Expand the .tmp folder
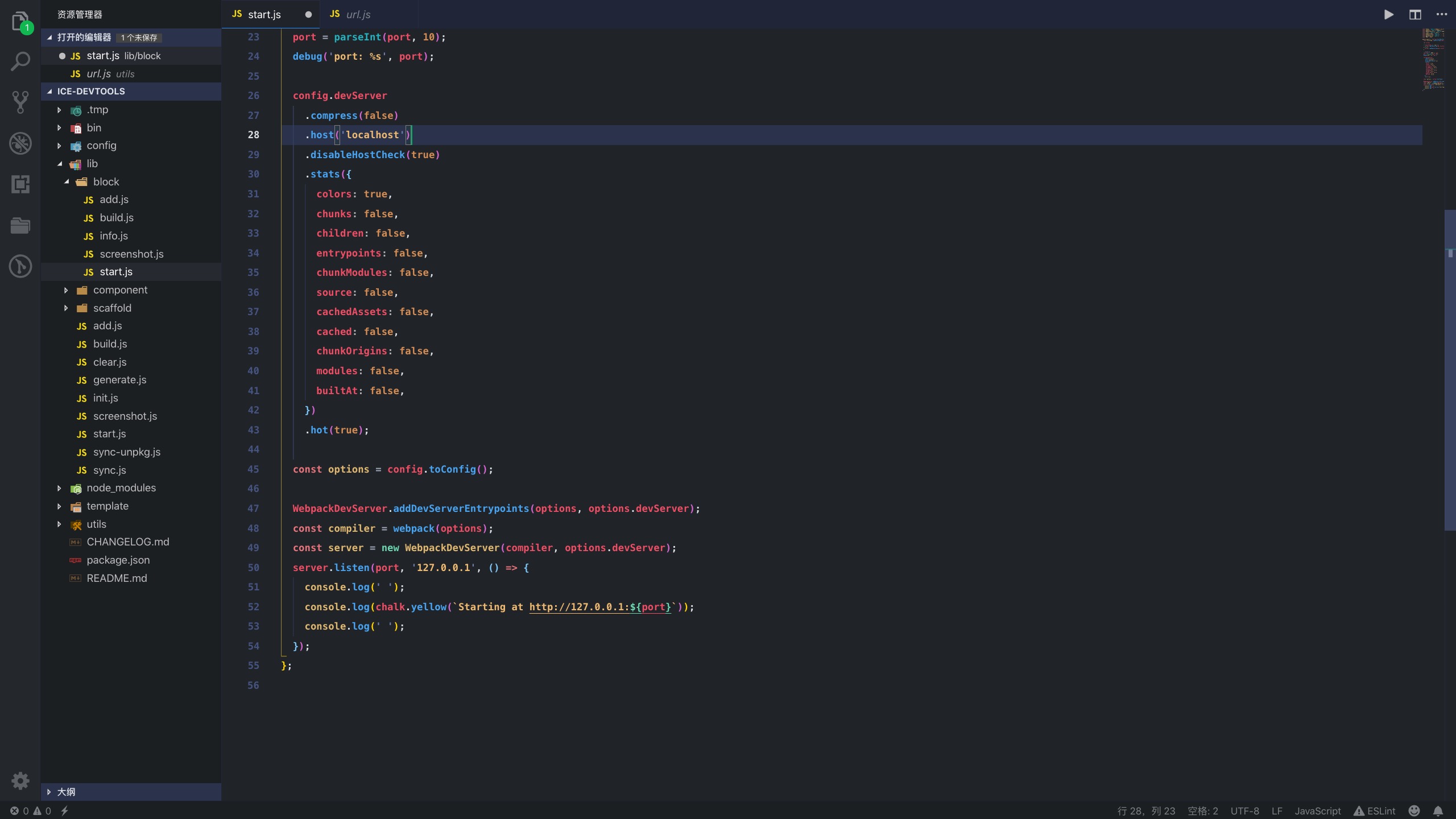The height and width of the screenshot is (819, 1456). coord(131,109)
